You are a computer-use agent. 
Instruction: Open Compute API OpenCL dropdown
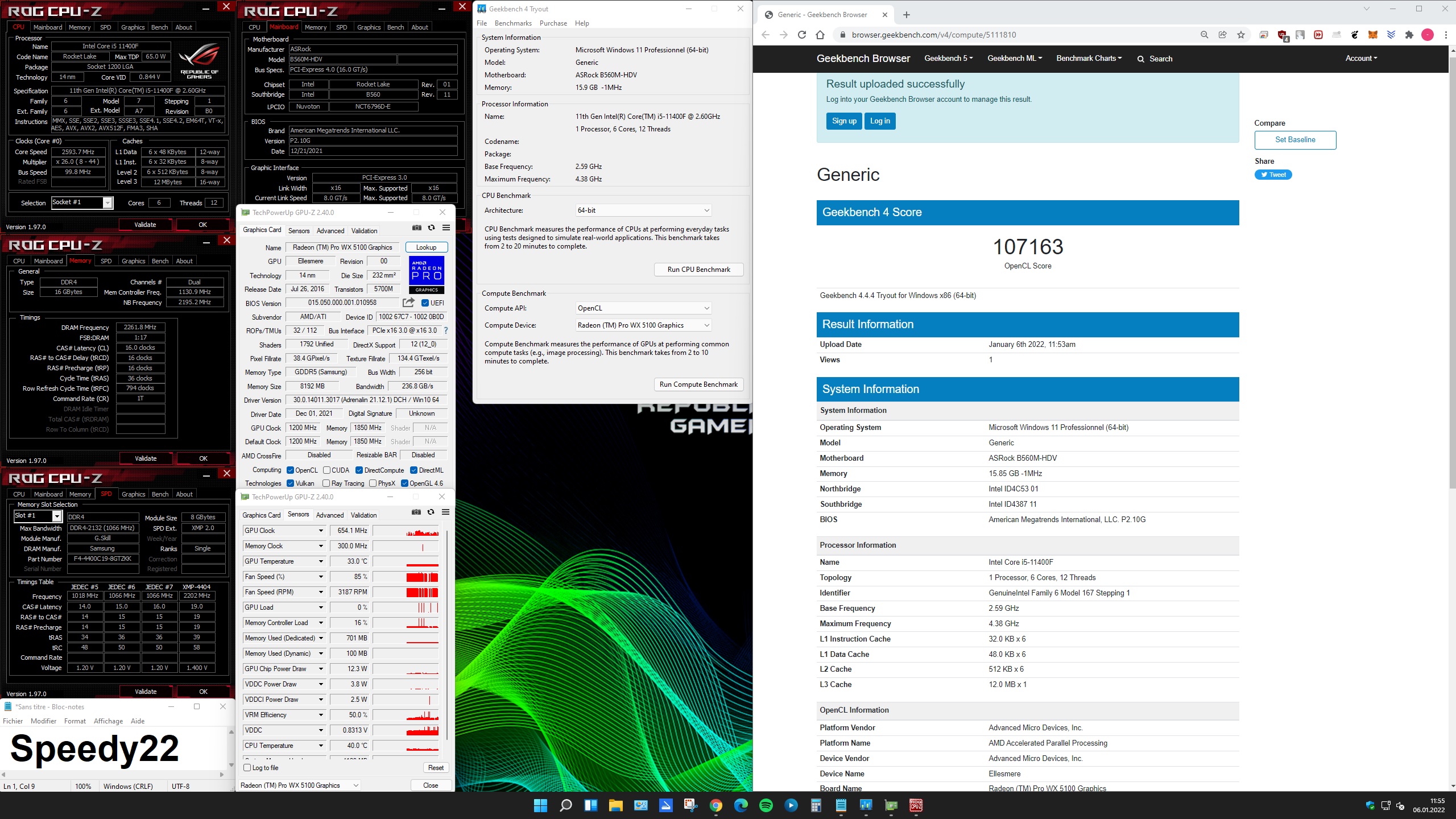coord(643,308)
